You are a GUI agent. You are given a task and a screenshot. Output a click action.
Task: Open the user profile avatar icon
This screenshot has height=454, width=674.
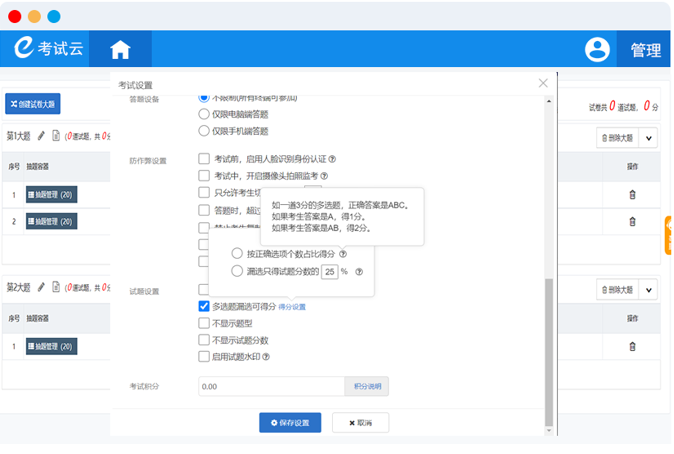(597, 49)
